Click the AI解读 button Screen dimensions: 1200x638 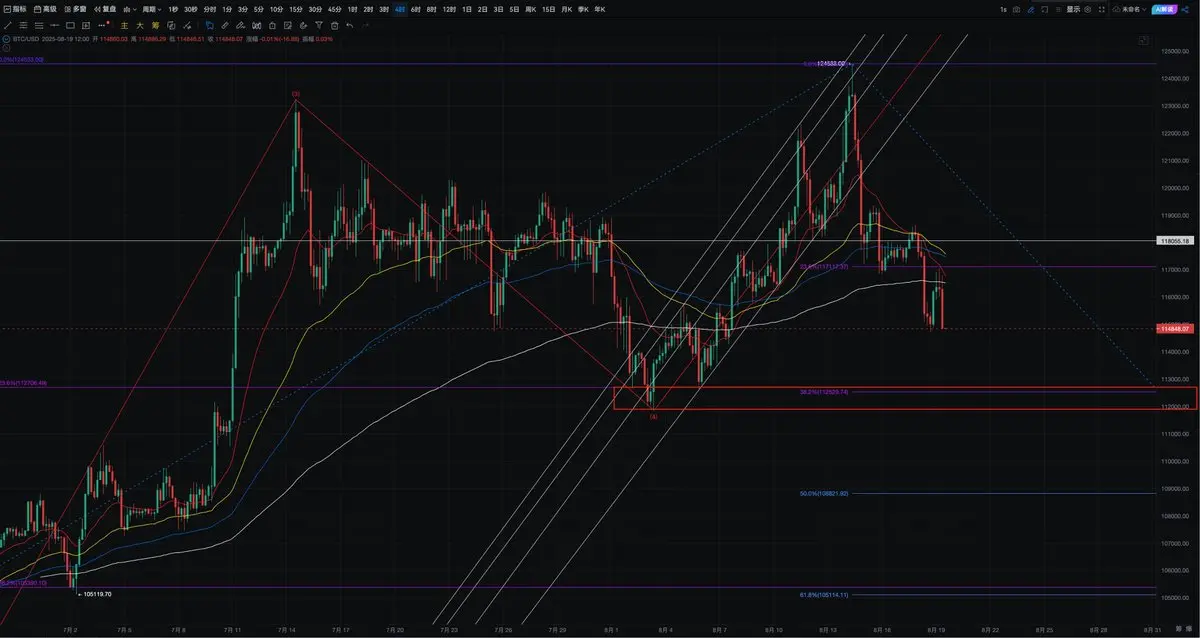coord(1164,9)
